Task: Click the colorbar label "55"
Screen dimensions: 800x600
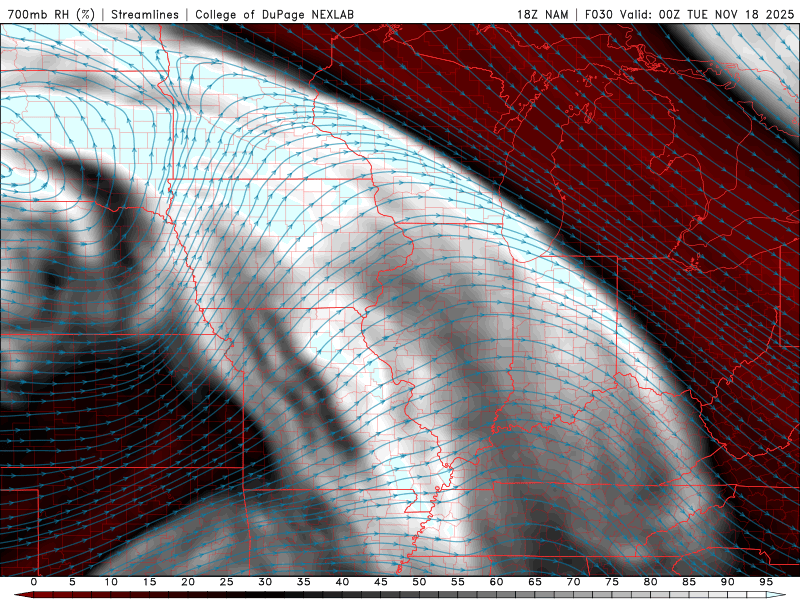Action: click(458, 582)
